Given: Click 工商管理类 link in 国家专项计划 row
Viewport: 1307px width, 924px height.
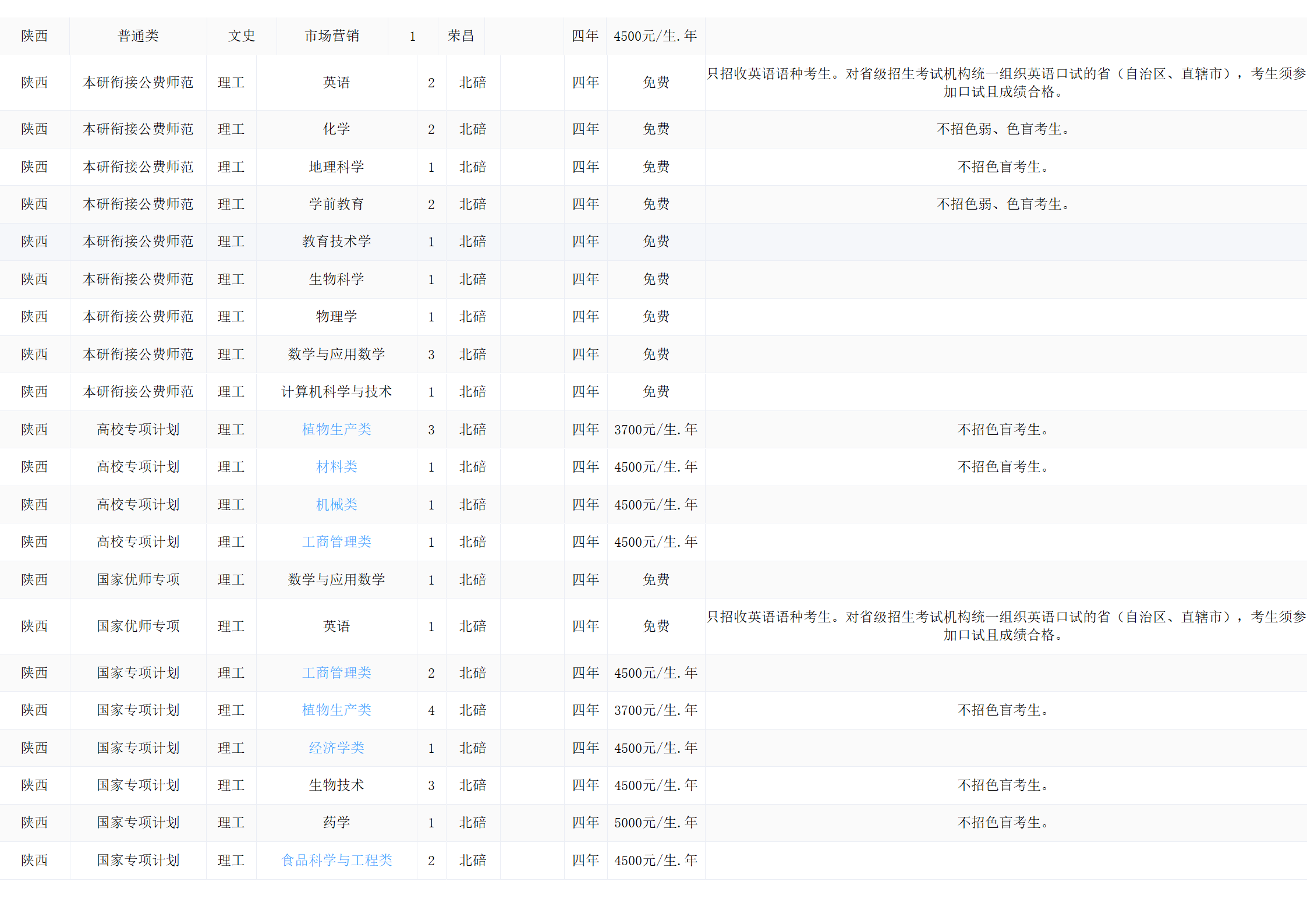Looking at the screenshot, I should coord(337,672).
